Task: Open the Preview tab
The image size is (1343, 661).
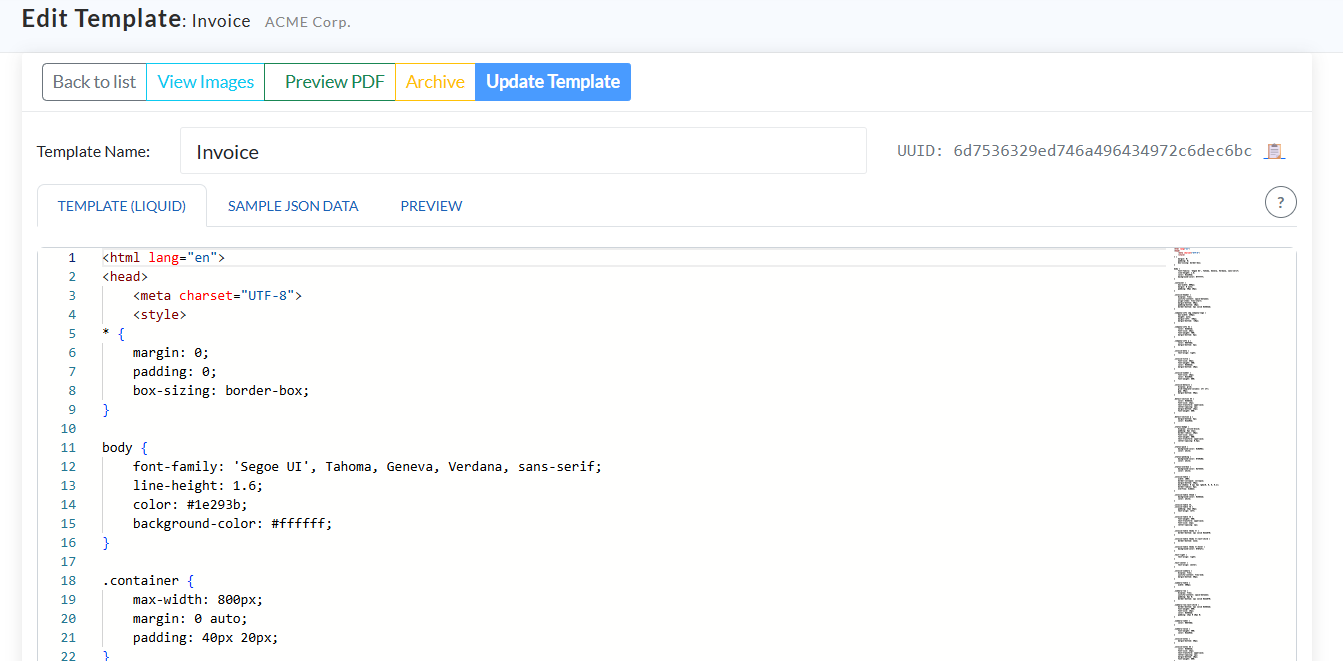Action: coord(431,206)
